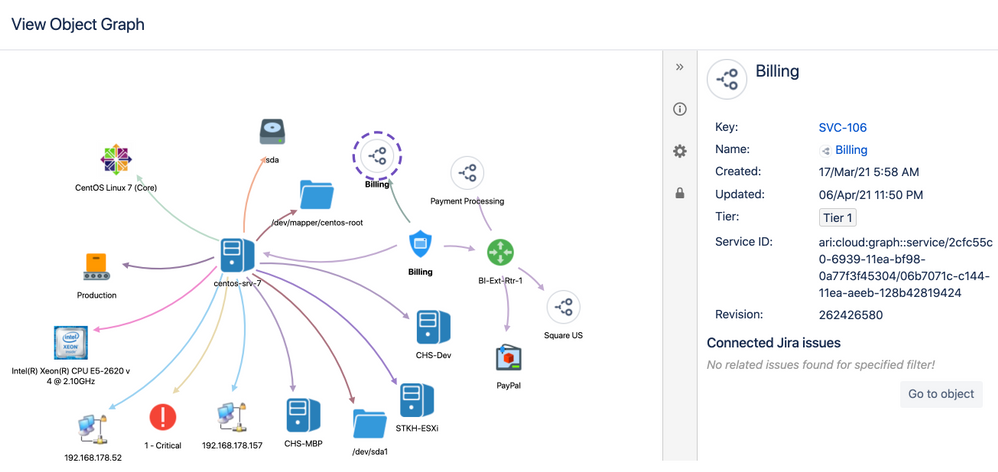Click the 'STKH-ESXi' node label
Screen dimensions: 998x472
click(x=417, y=428)
